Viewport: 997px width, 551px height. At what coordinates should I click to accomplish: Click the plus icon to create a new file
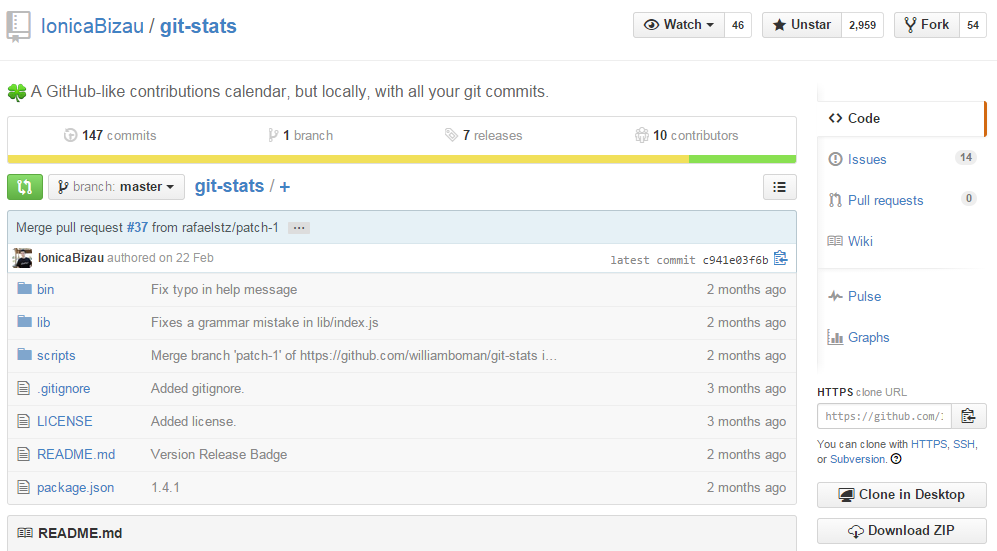pos(284,187)
